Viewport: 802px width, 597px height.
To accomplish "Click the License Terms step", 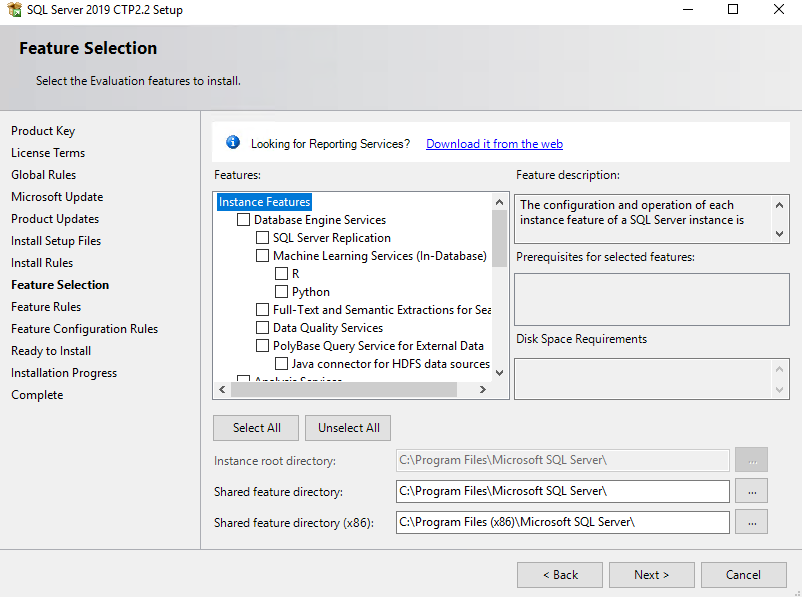I will pos(48,153).
